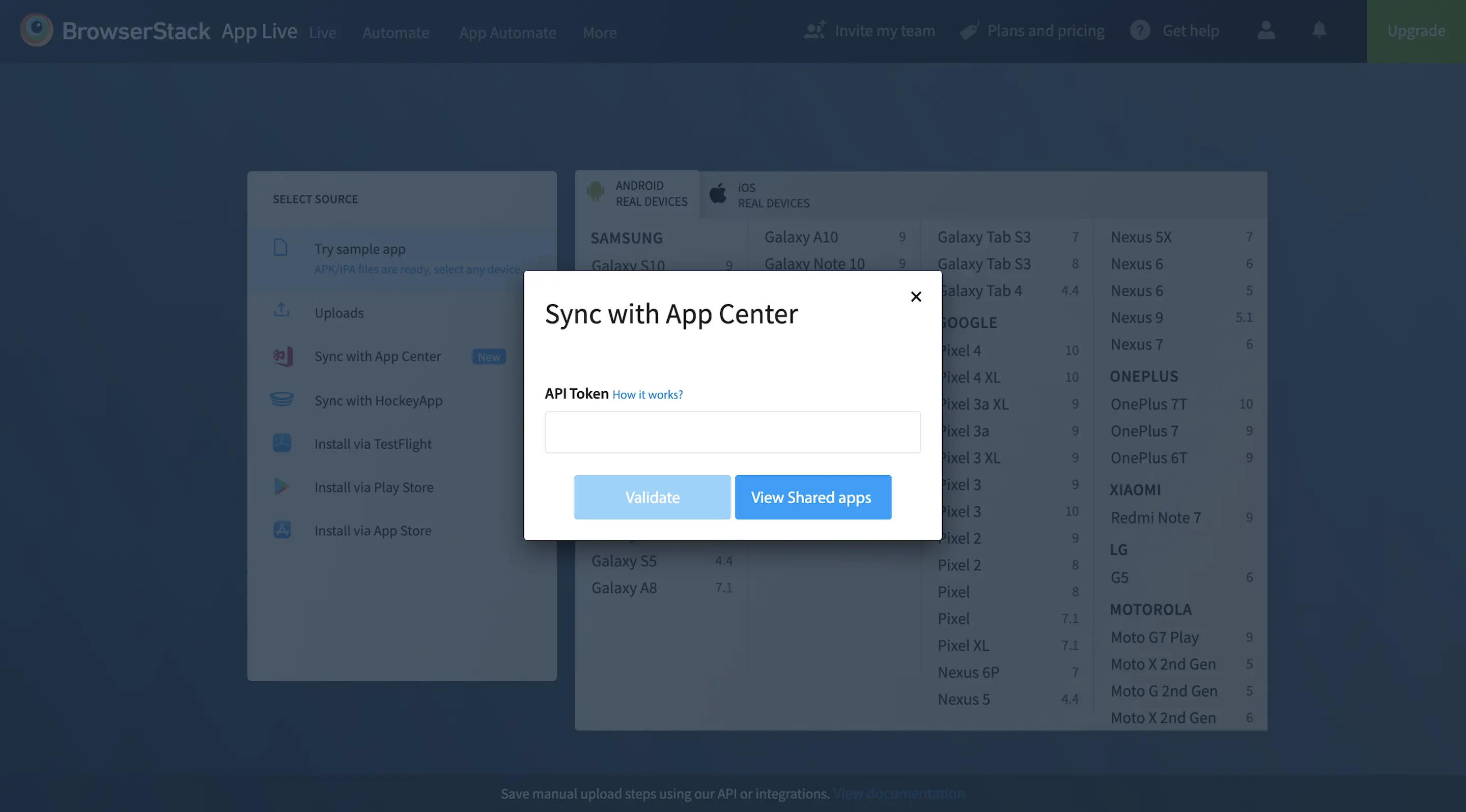The image size is (1466, 812).
Task: Click inside the API Token field
Action: click(x=732, y=432)
